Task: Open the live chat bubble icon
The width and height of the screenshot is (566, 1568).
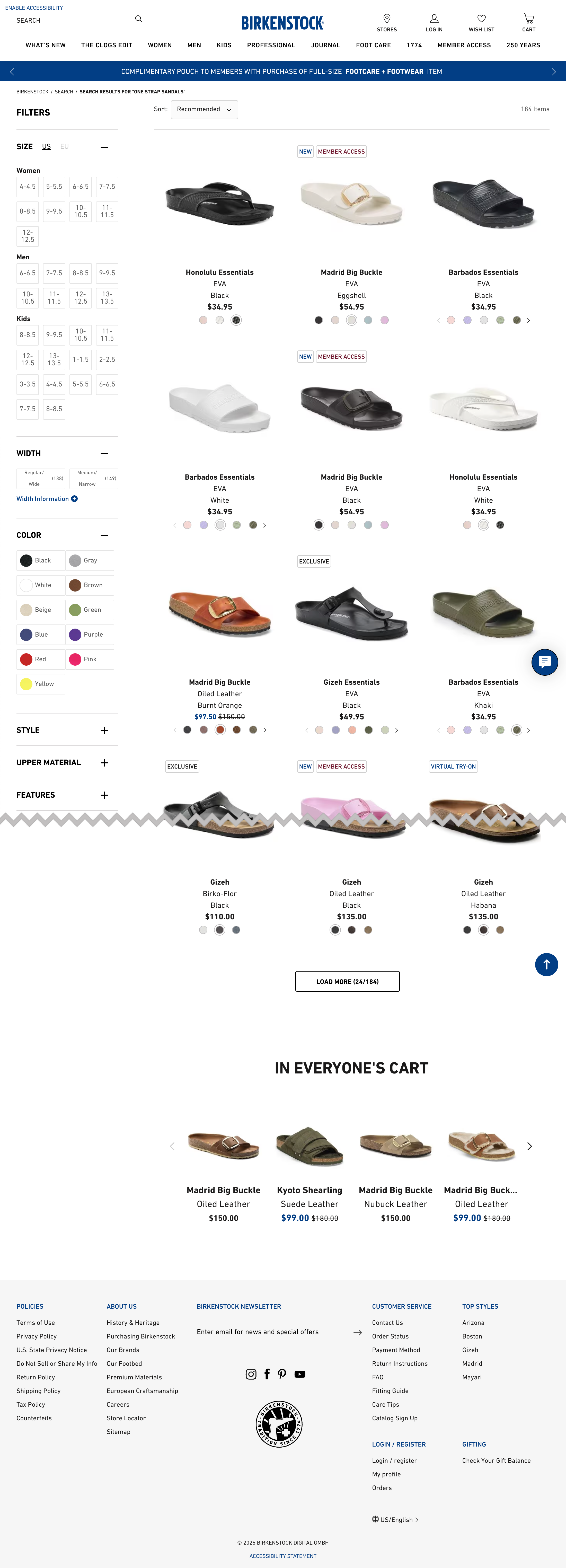Action: tap(545, 662)
